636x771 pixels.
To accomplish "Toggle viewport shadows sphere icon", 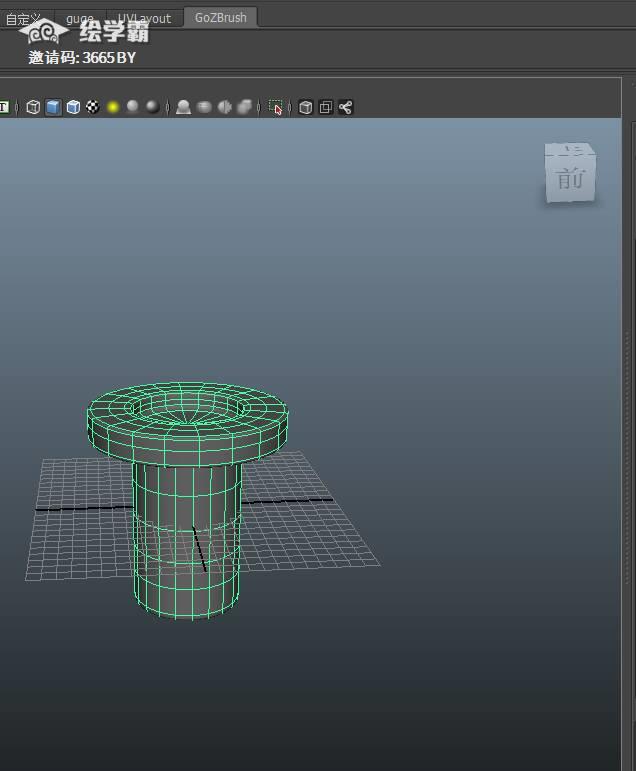I will [x=132, y=107].
